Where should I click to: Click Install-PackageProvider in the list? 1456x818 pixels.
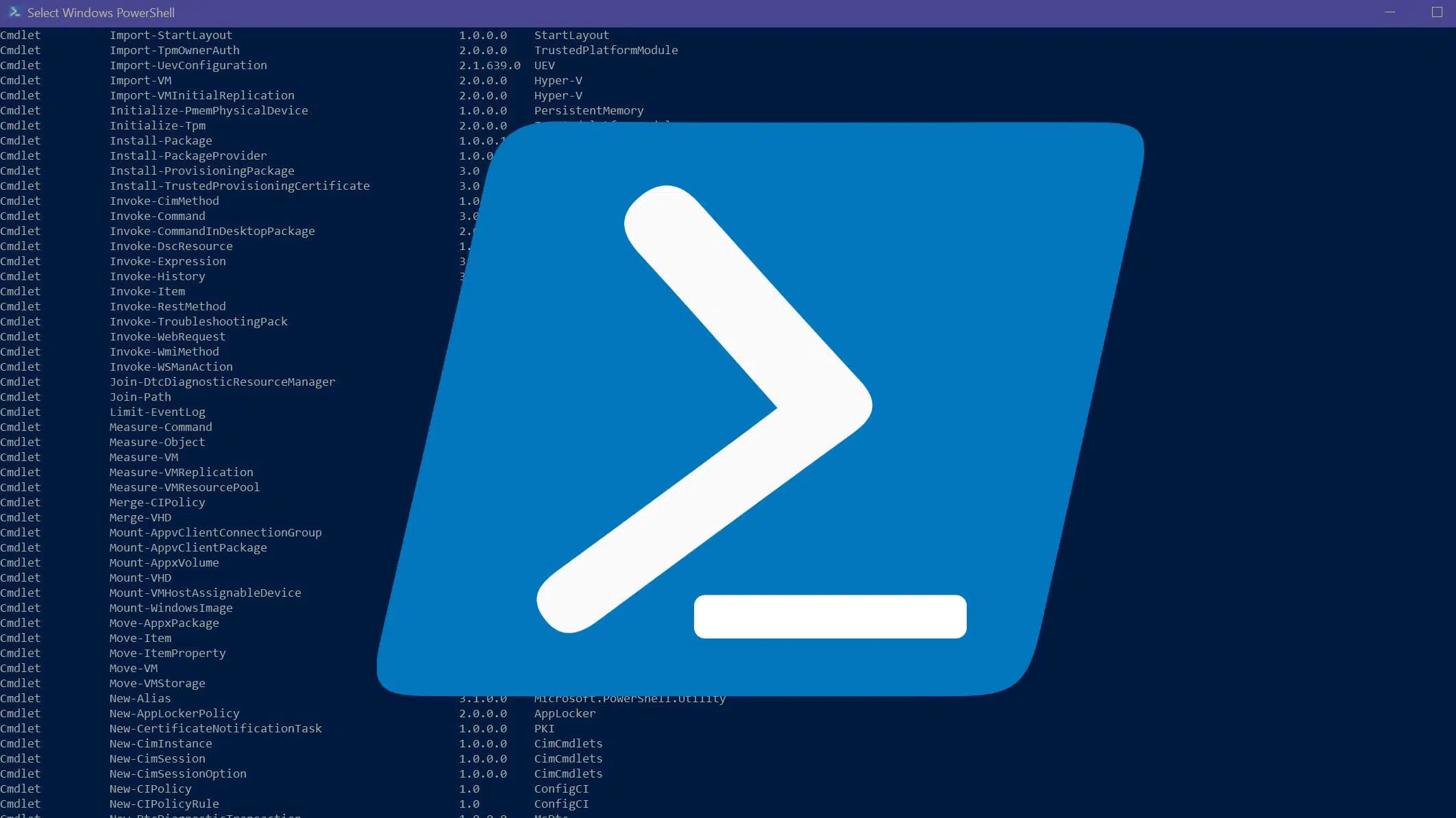point(188,156)
